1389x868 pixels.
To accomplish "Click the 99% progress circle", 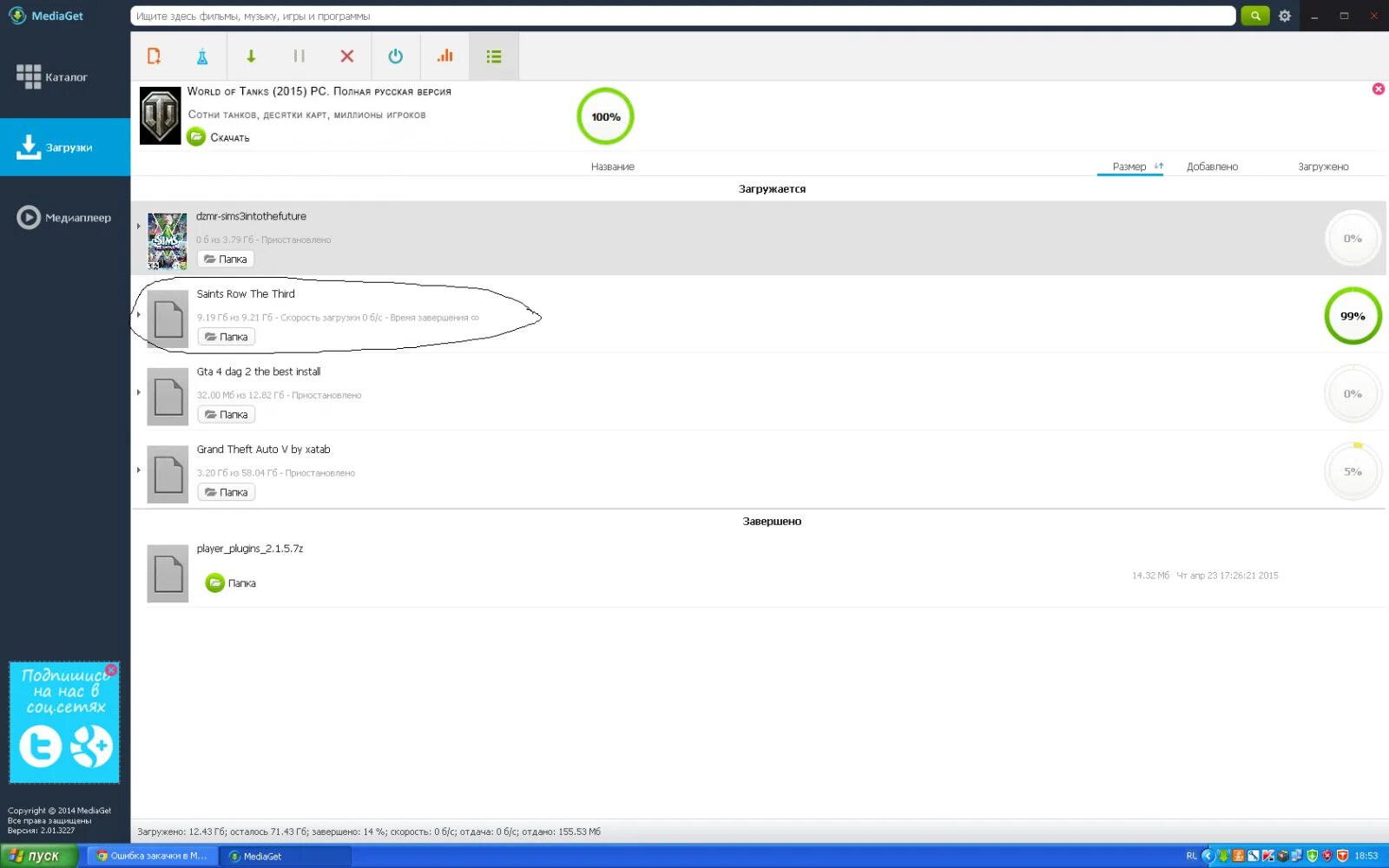I will pos(1353,316).
